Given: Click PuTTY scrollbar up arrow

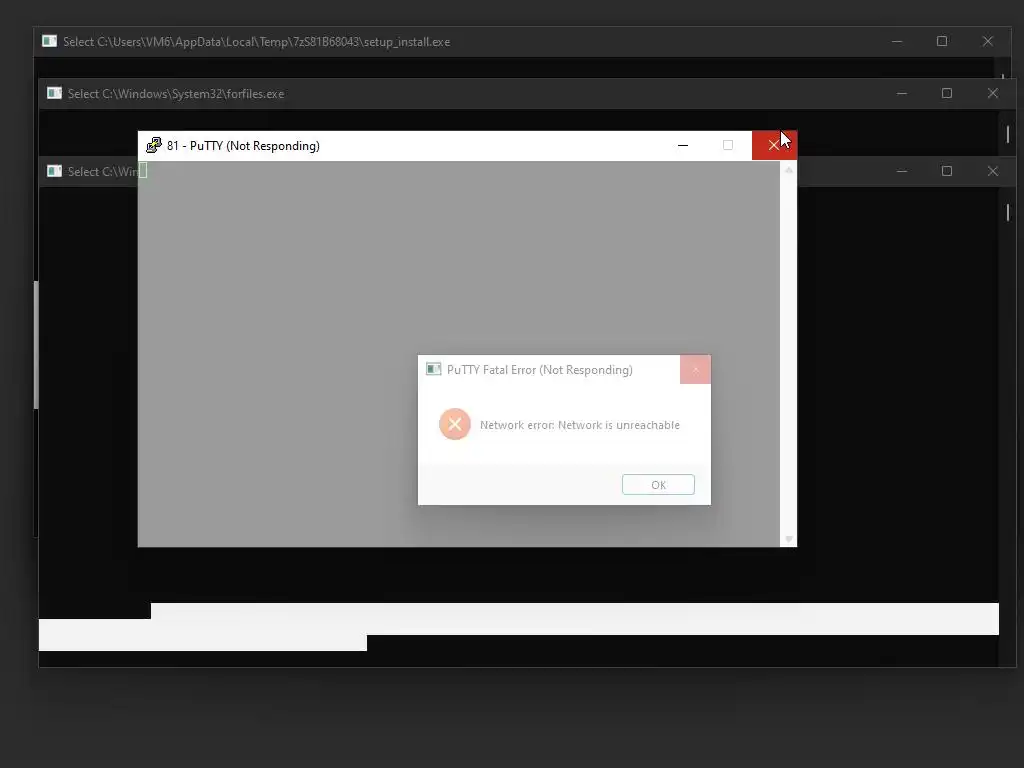Looking at the screenshot, I should (789, 170).
